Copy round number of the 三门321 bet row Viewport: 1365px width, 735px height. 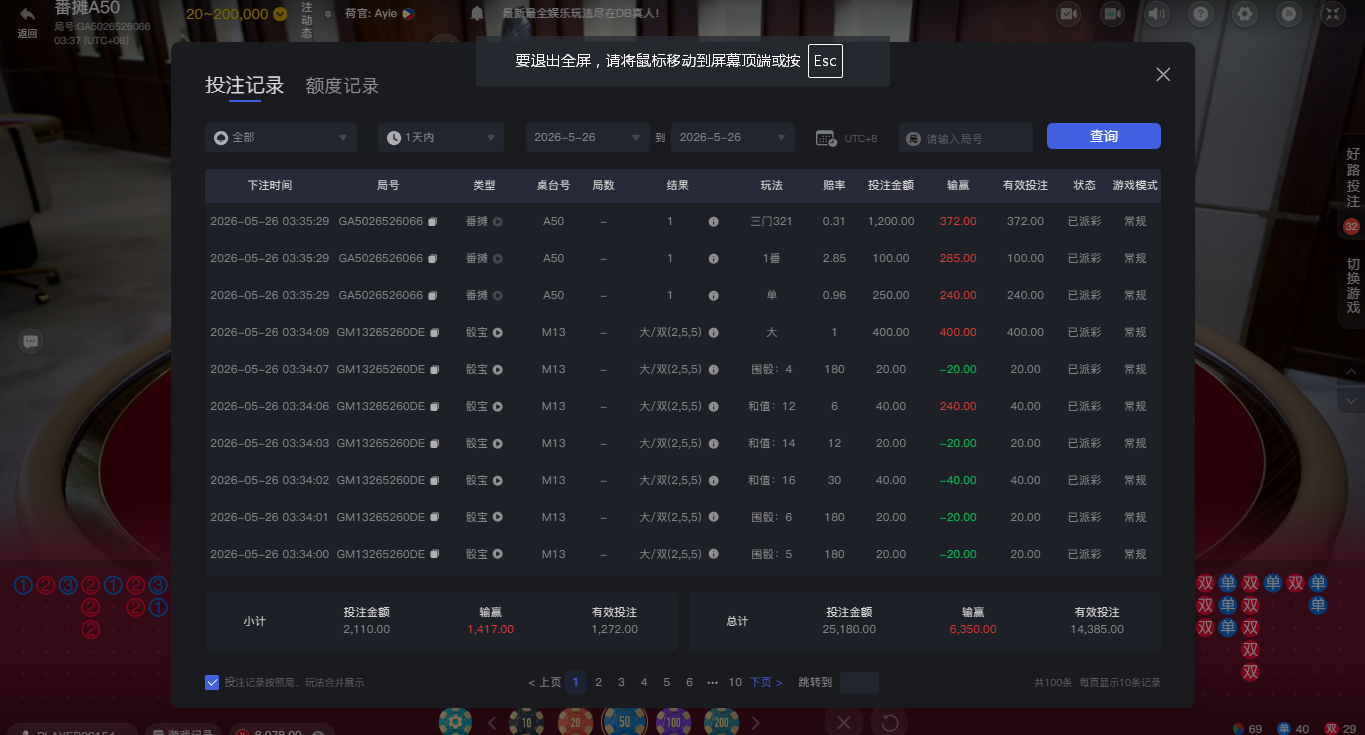pos(432,221)
